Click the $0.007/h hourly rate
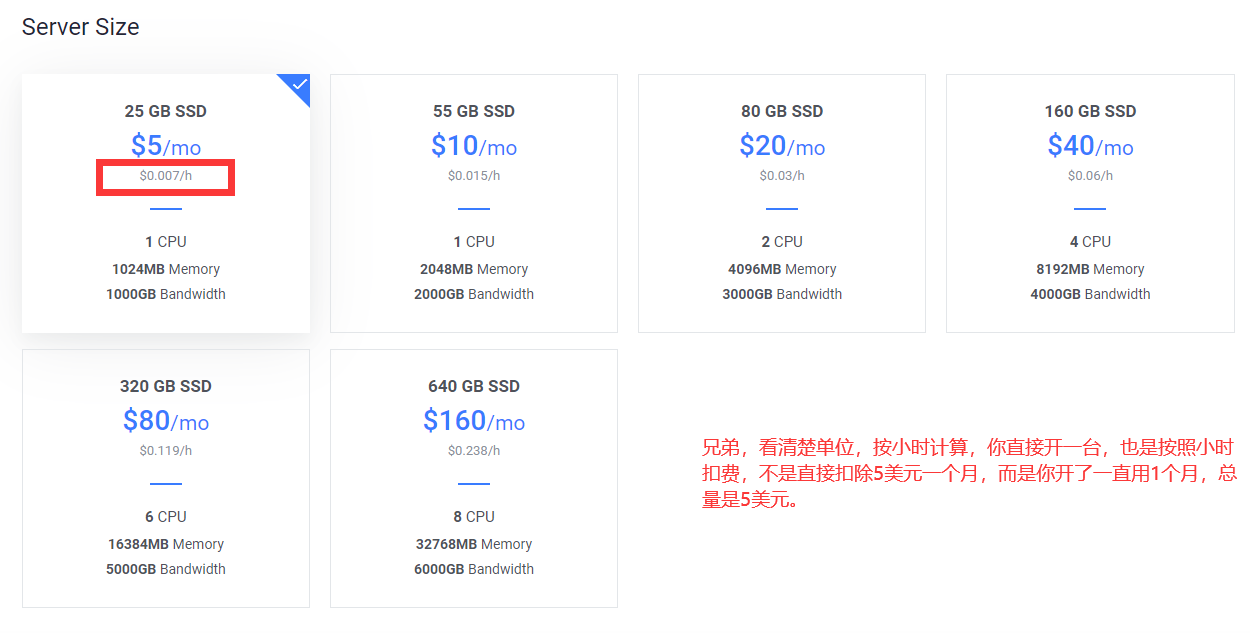 pyautogui.click(x=166, y=176)
